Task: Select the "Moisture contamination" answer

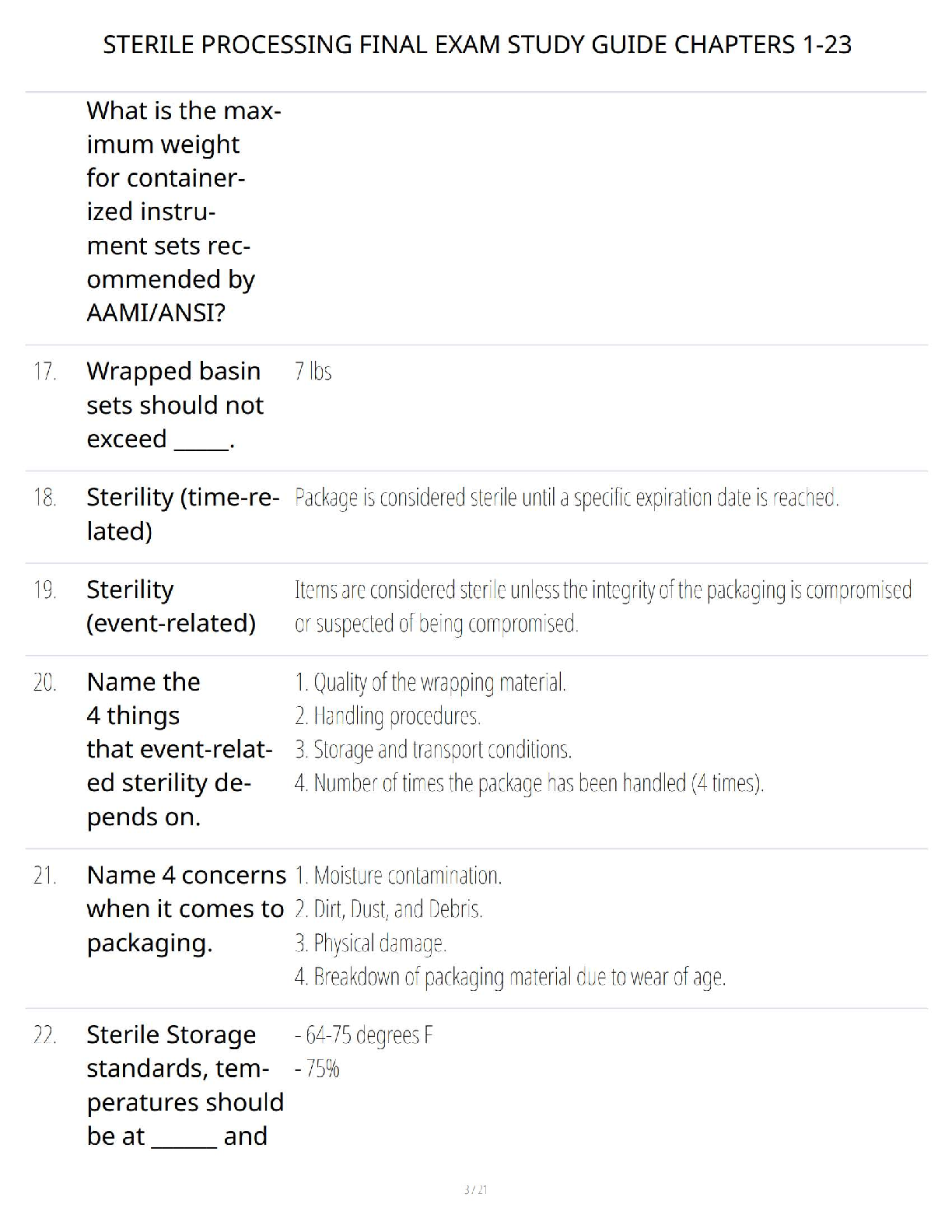Action: (x=398, y=876)
